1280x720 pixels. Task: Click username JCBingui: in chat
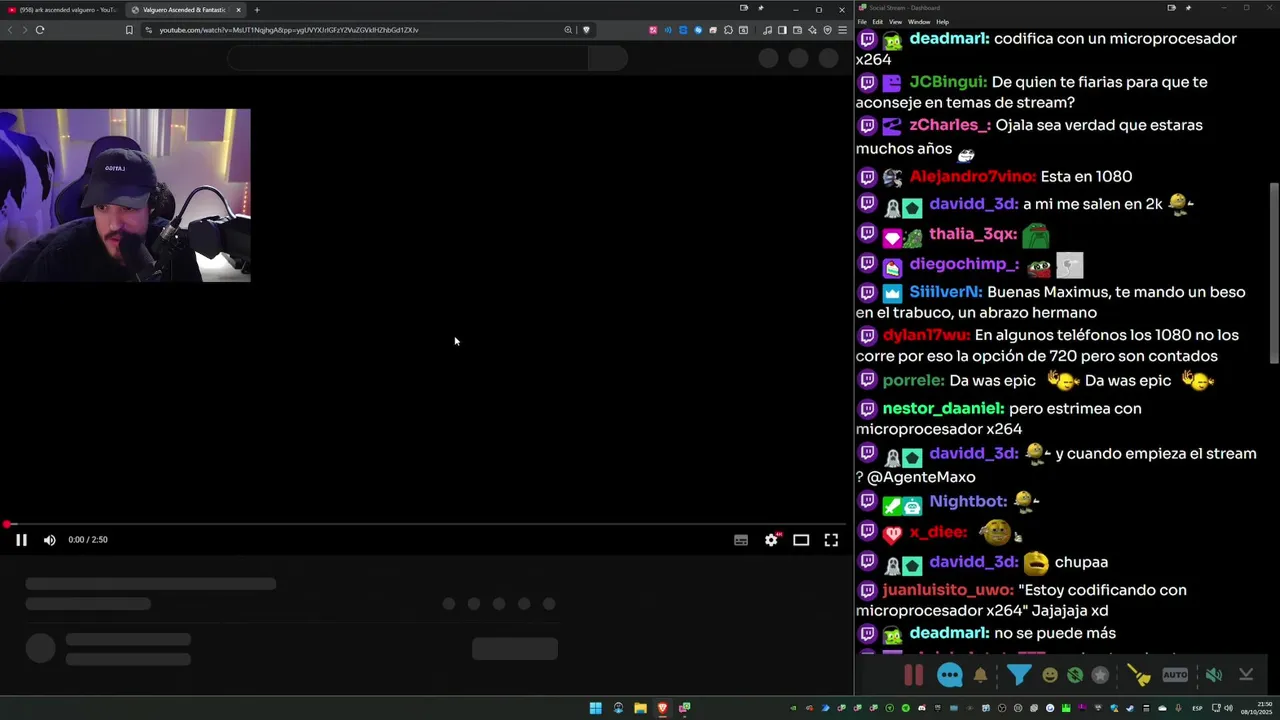948,82
